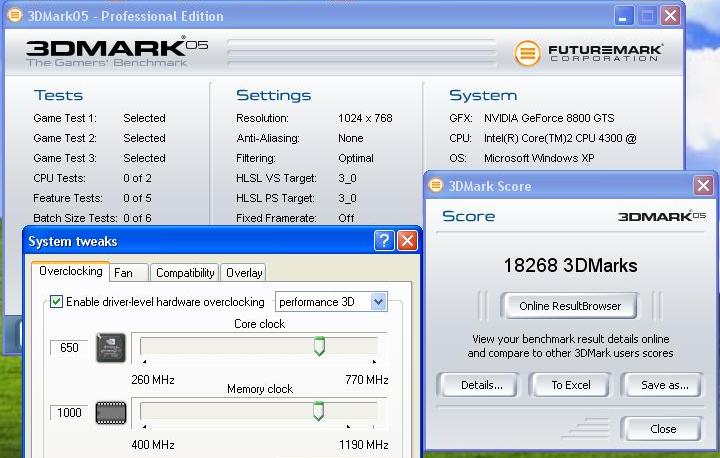Click the 400 MHz minimum memory clock label

[152, 445]
